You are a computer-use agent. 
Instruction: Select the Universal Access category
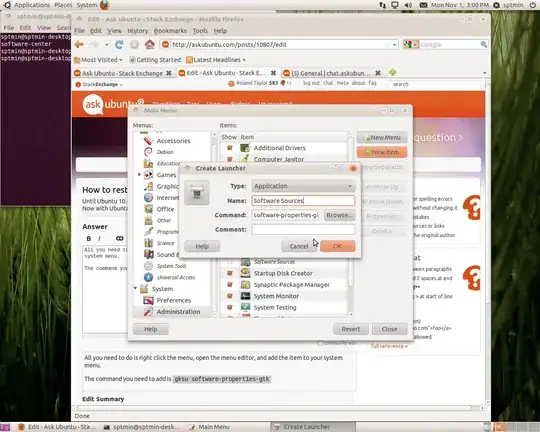click(x=176, y=277)
